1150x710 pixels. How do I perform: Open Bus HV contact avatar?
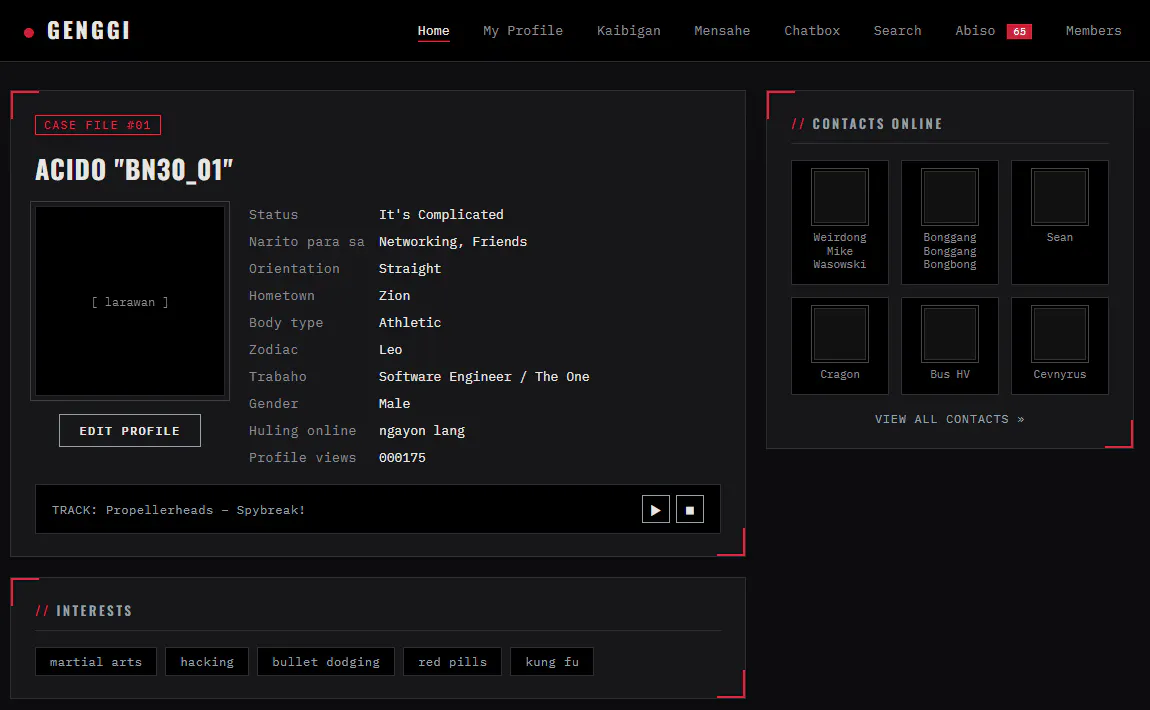click(x=950, y=334)
